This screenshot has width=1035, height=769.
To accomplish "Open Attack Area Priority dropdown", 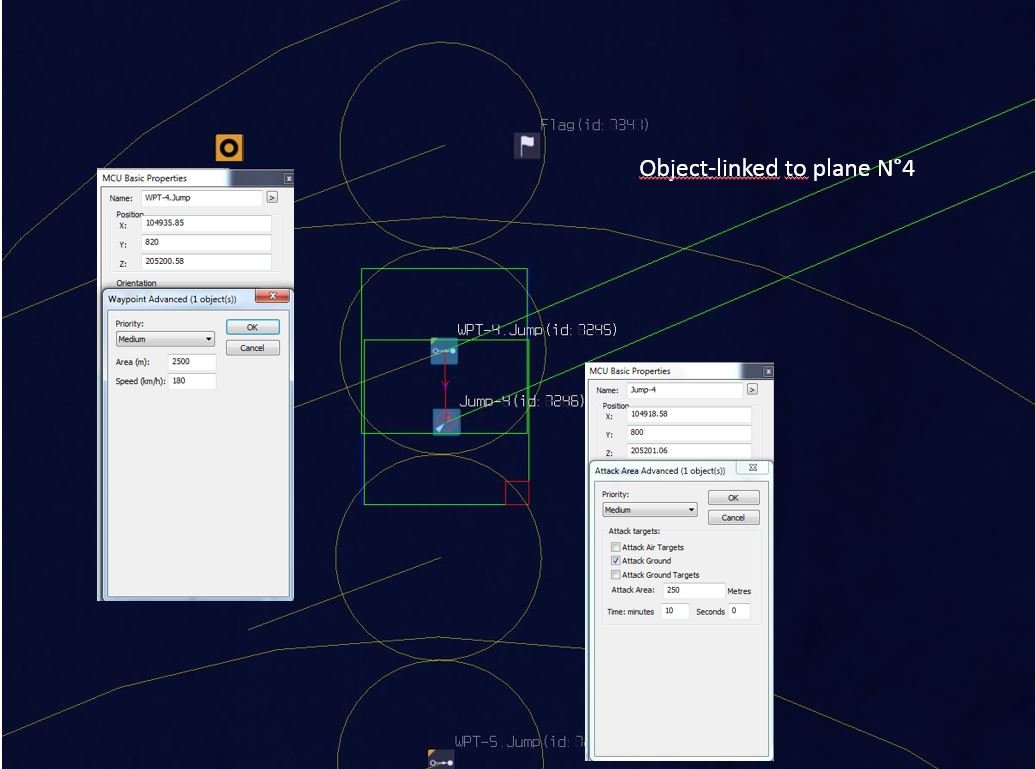I will (650, 510).
